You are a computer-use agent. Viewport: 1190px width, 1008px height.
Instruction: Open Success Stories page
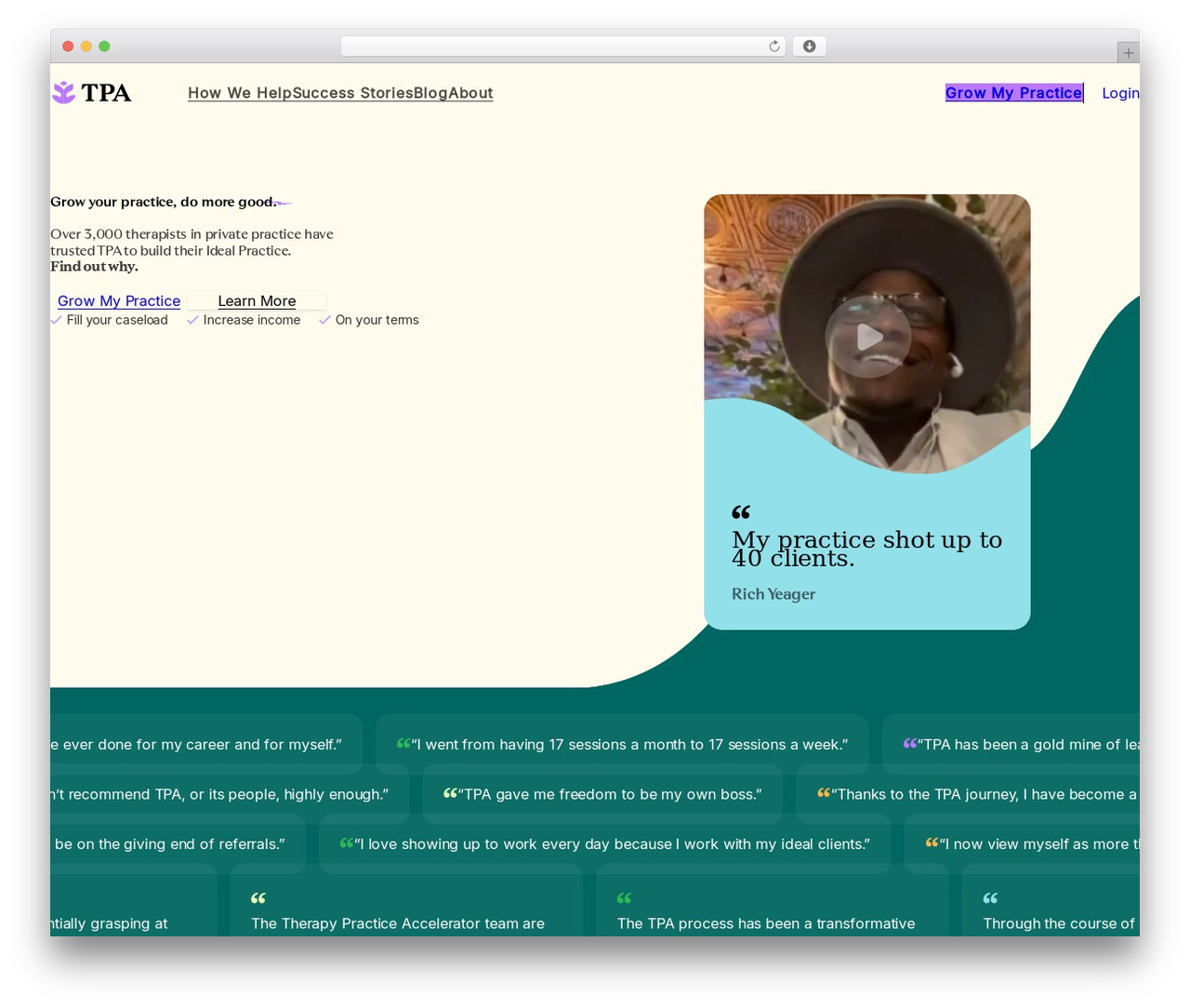(352, 93)
